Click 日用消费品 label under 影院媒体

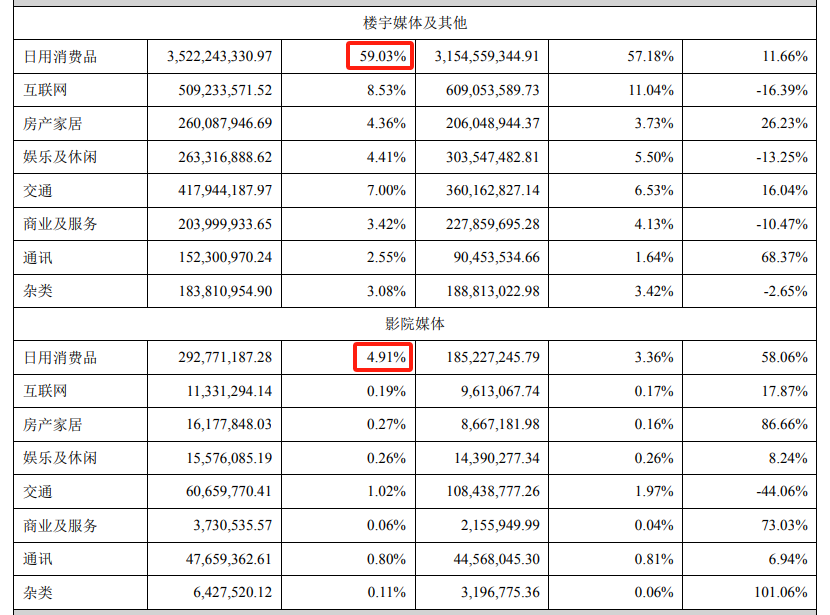(60, 357)
